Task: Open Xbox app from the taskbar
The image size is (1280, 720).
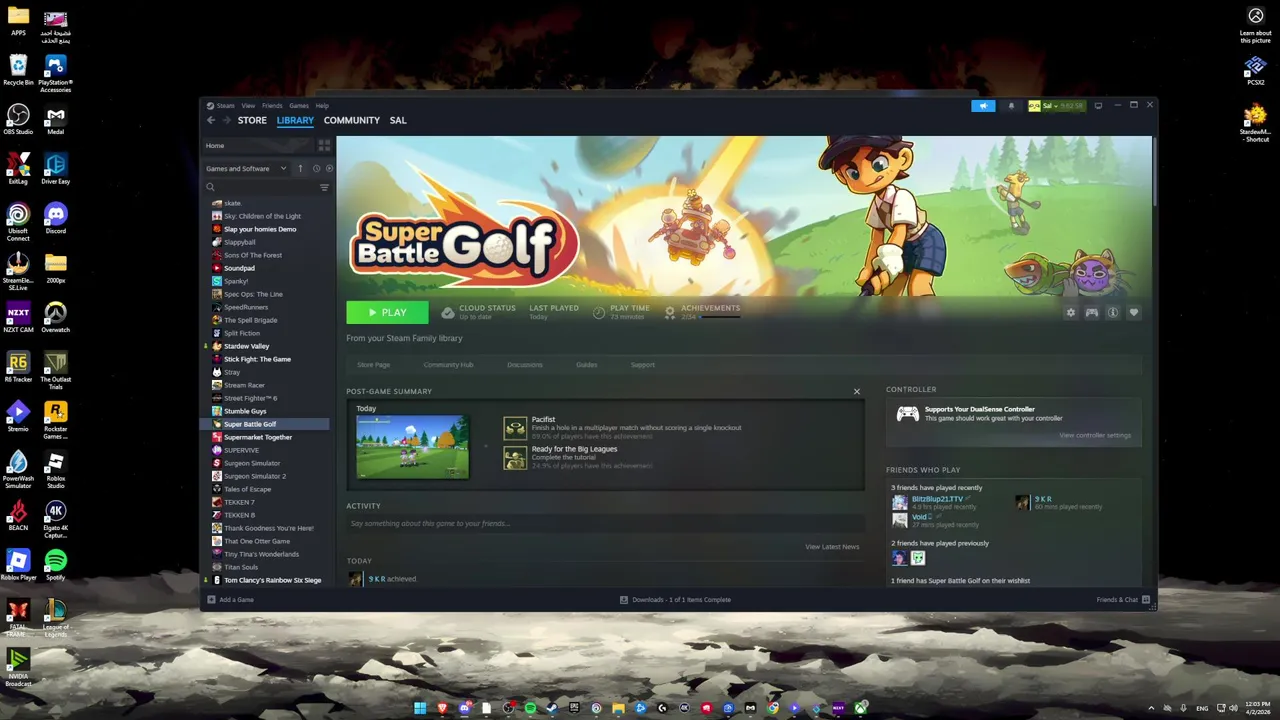Action: 860,708
